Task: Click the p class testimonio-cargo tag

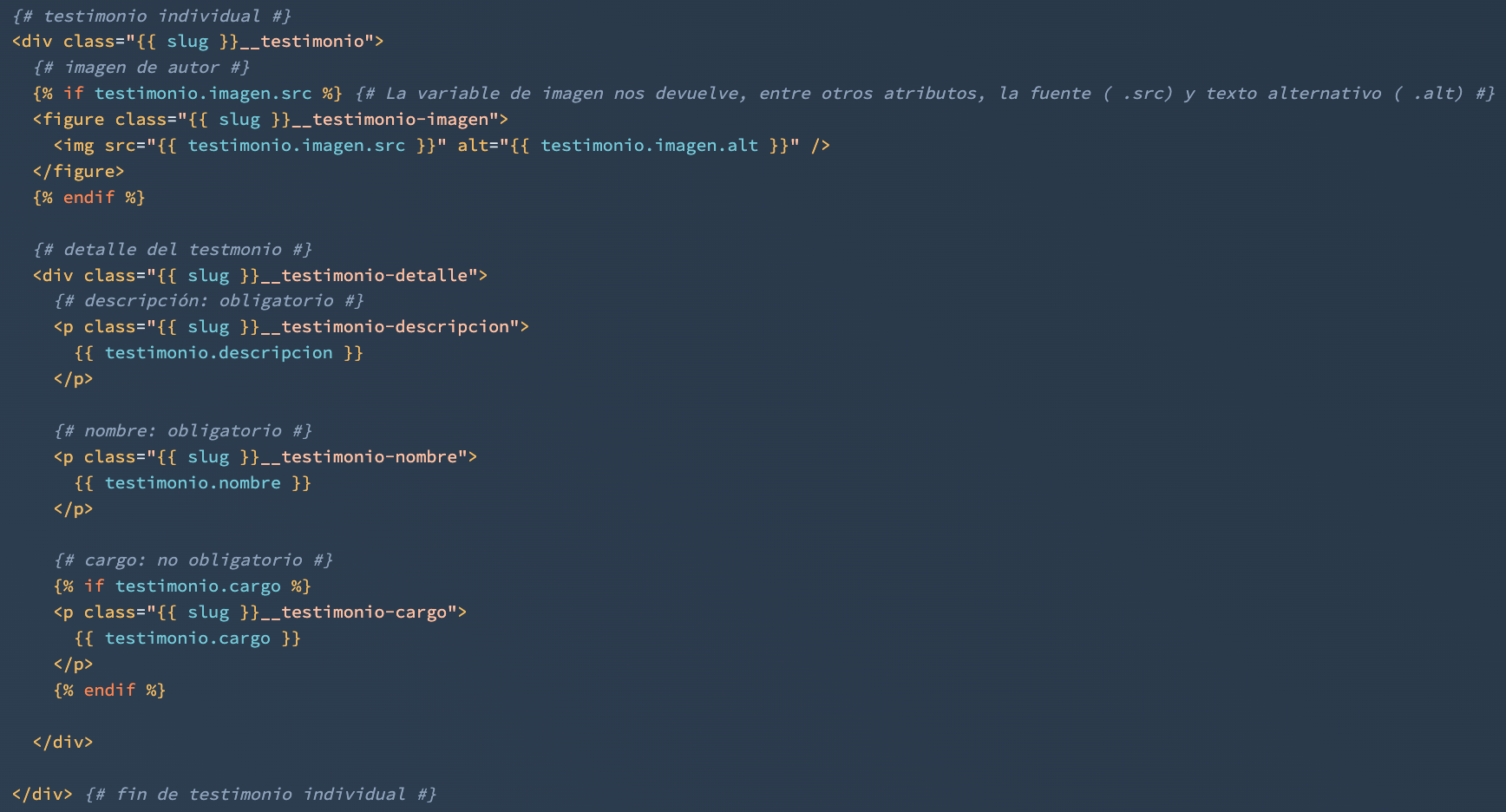Action: tap(259, 612)
